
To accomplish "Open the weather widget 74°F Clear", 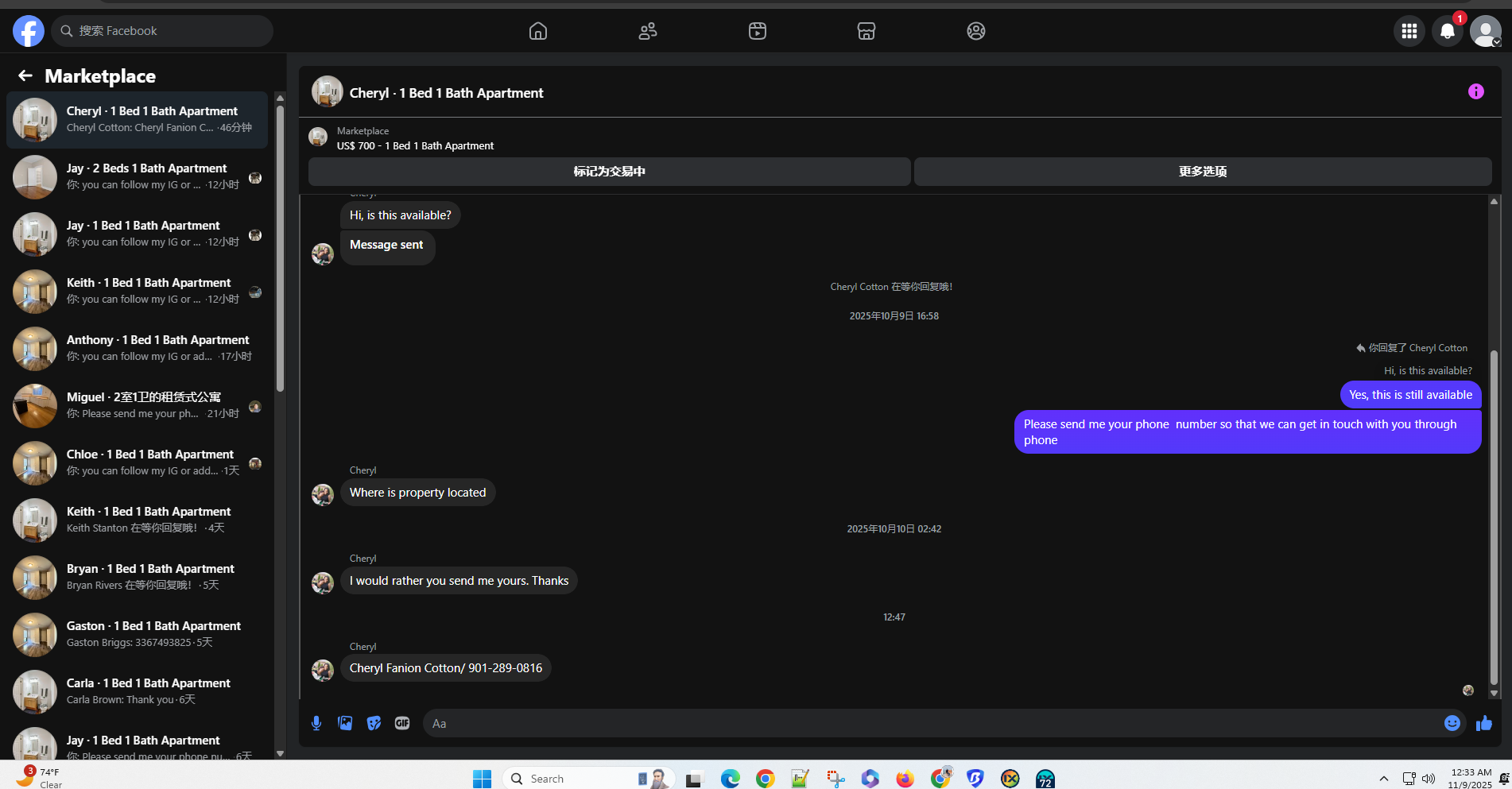I will 40,778.
